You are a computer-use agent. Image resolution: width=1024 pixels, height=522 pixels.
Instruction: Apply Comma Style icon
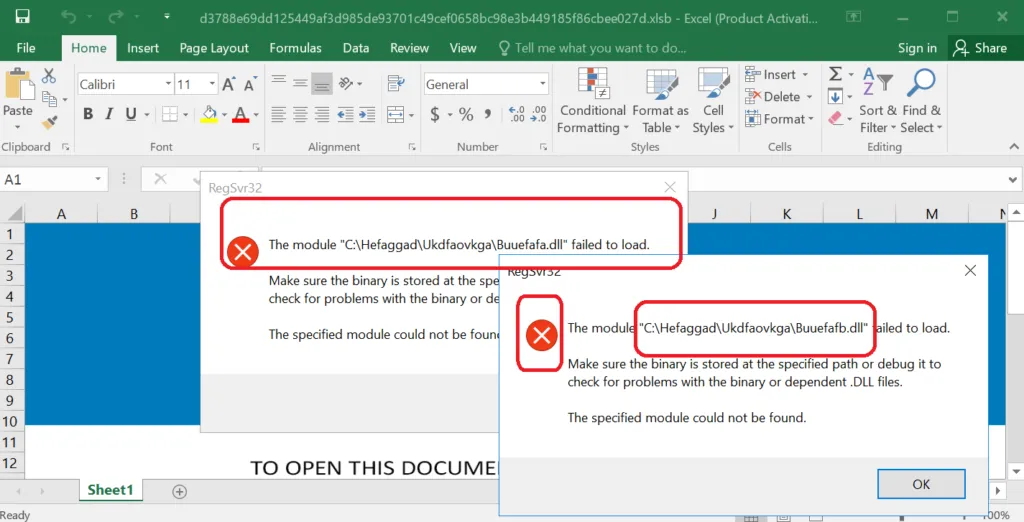[x=488, y=114]
